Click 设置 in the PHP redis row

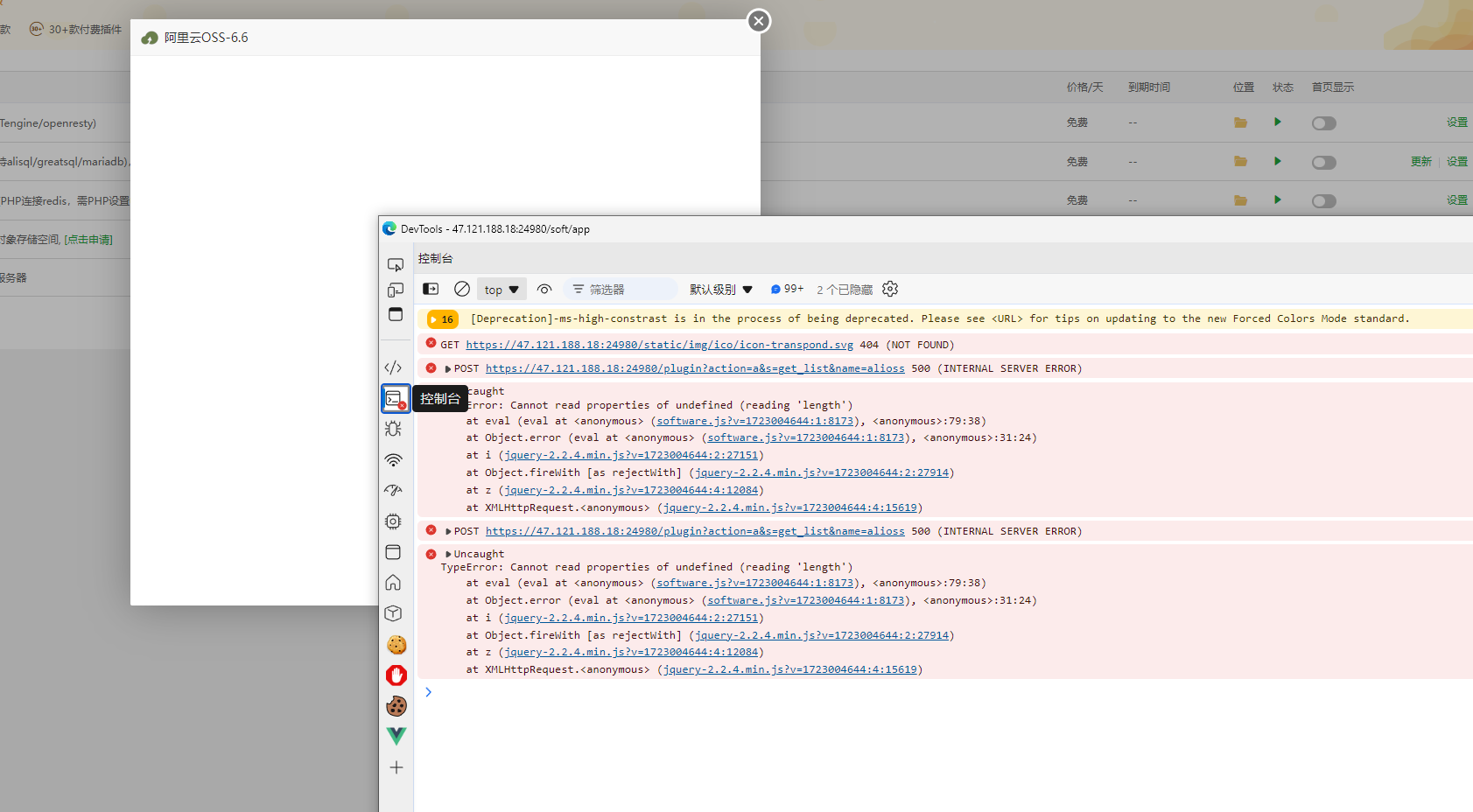click(x=1456, y=200)
